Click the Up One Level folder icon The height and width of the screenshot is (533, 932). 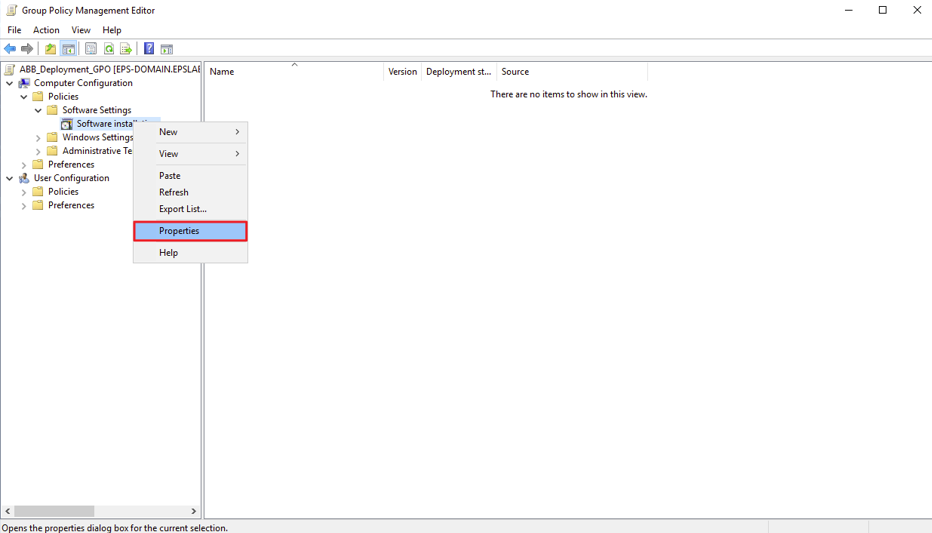pos(50,49)
